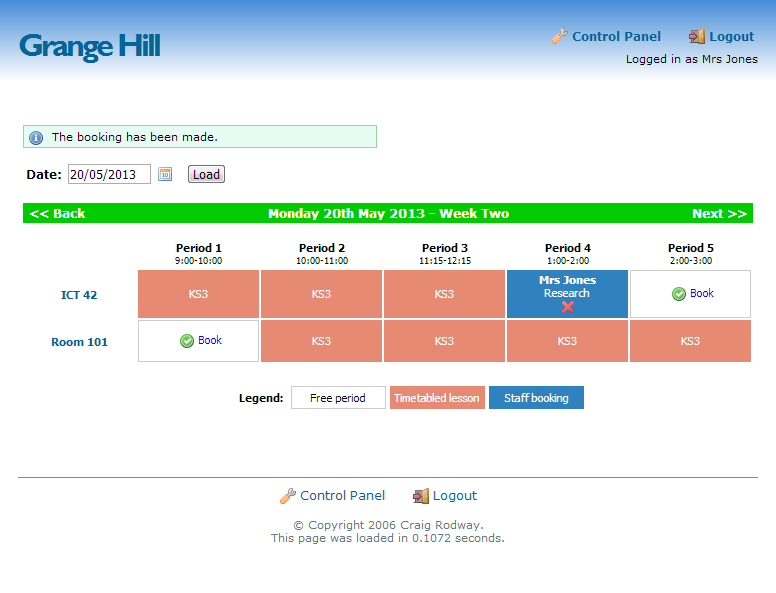The height and width of the screenshot is (593, 776).
Task: Click the calendar date picker icon
Action: coord(165,175)
